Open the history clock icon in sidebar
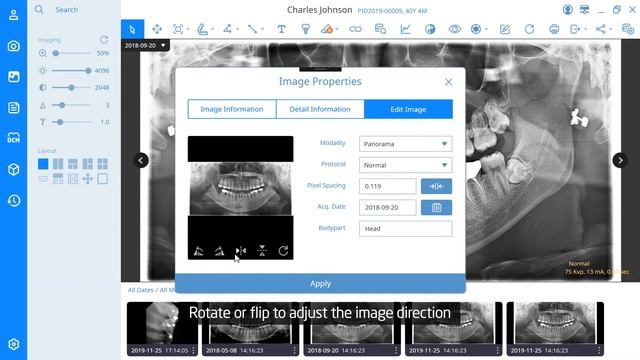The width and height of the screenshot is (640, 360). pos(13,200)
